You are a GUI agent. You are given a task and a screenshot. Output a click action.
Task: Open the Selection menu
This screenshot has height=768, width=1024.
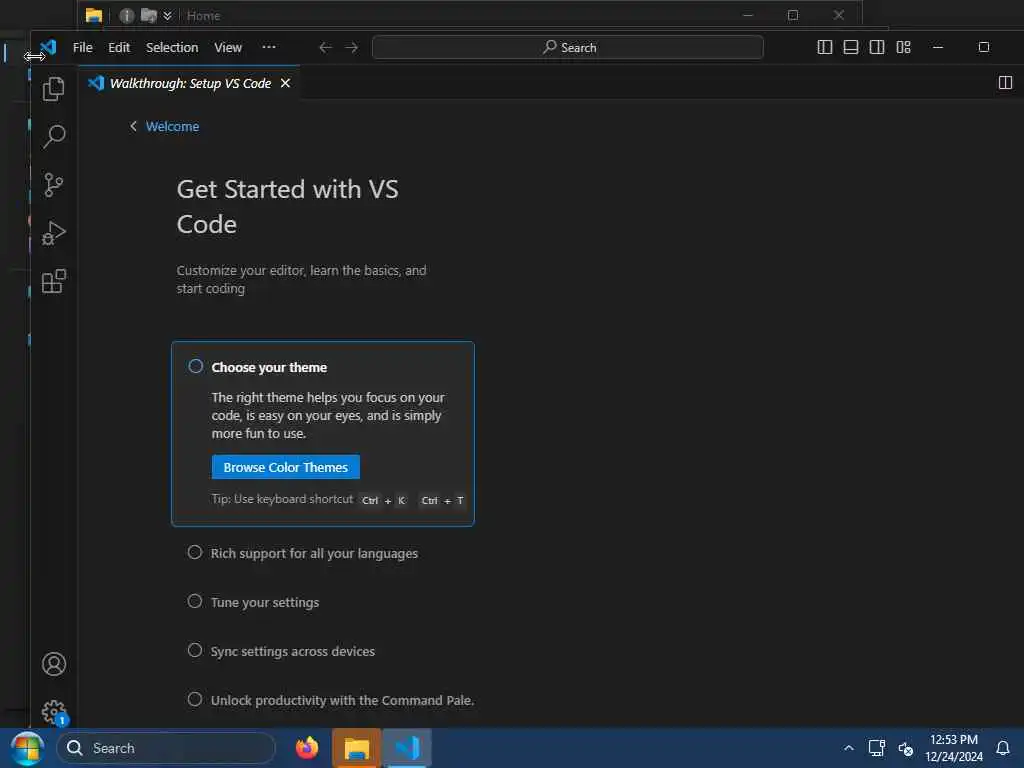point(172,48)
